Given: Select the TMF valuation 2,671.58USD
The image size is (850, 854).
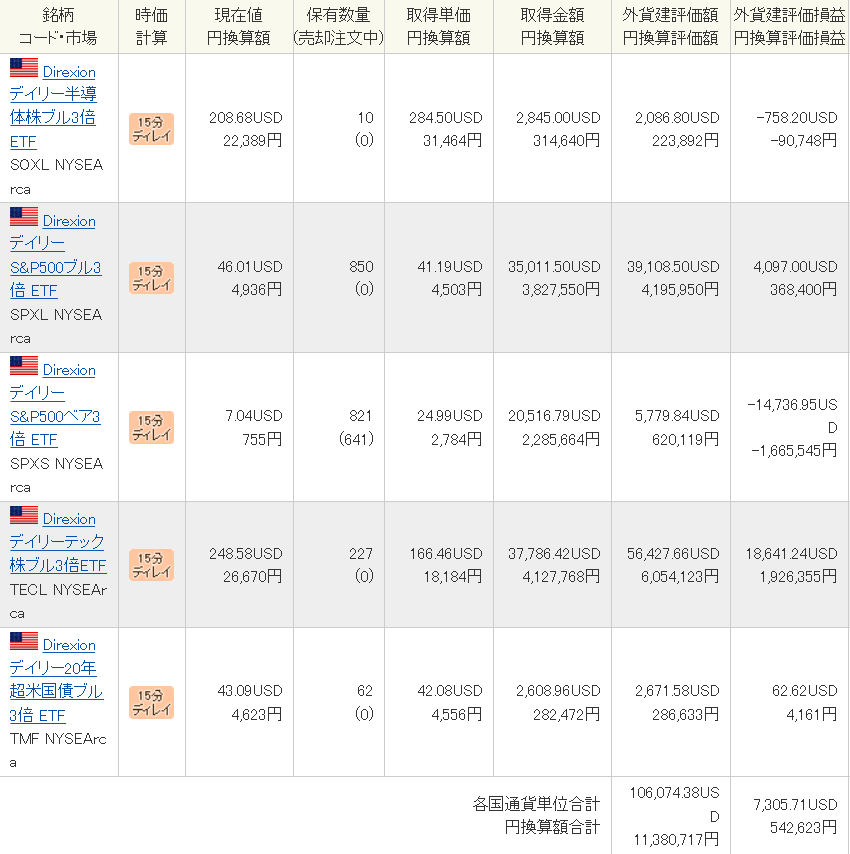Looking at the screenshot, I should coord(677,691).
